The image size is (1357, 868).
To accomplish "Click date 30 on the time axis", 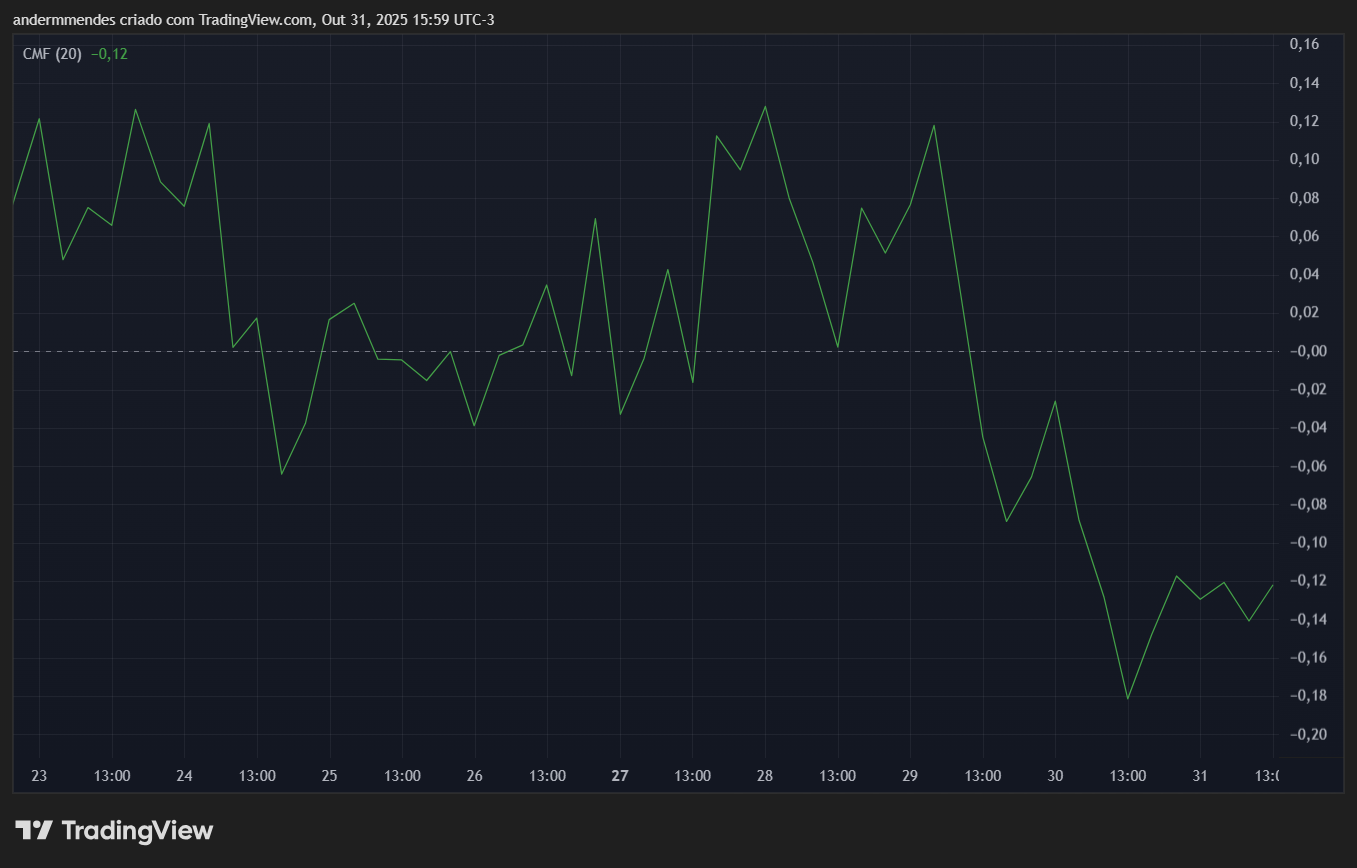I will pos(1055,776).
